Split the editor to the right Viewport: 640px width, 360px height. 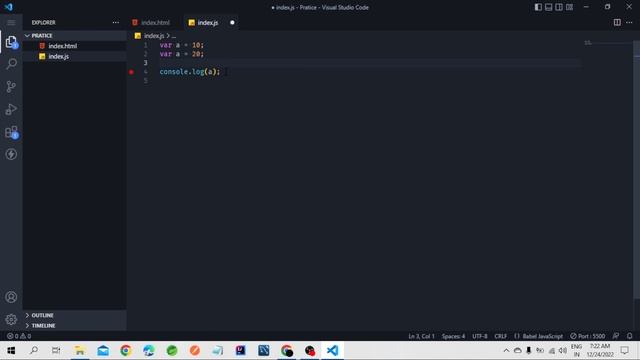point(617,22)
